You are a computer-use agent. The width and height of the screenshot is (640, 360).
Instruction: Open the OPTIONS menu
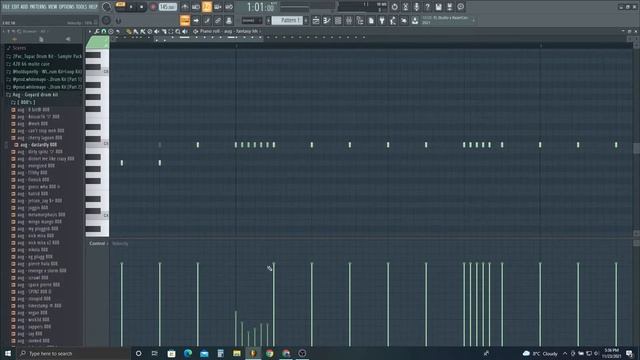67,7
